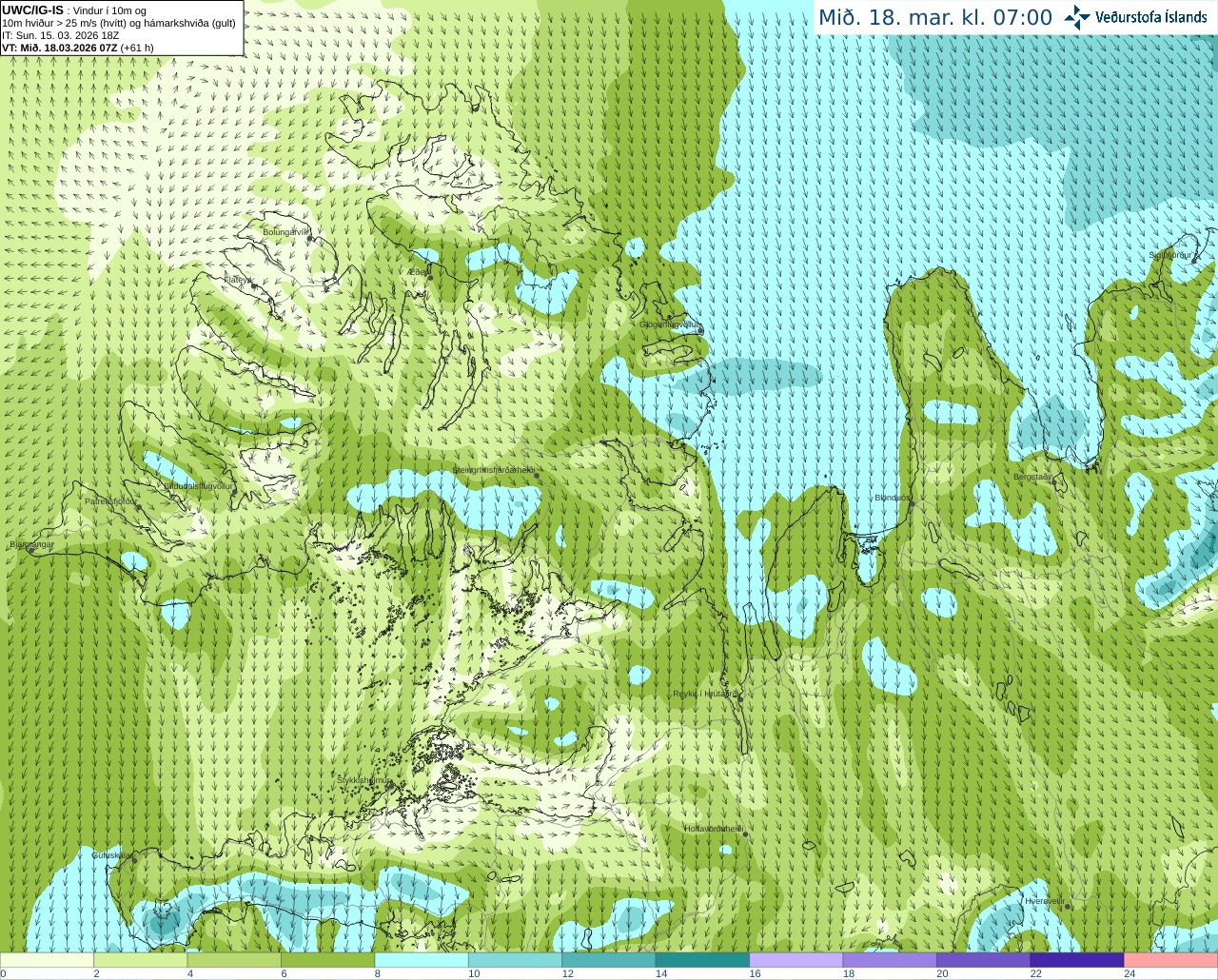Click the Veðurstofa Íslands name text
The width and height of the screenshot is (1218, 980).
click(1152, 17)
